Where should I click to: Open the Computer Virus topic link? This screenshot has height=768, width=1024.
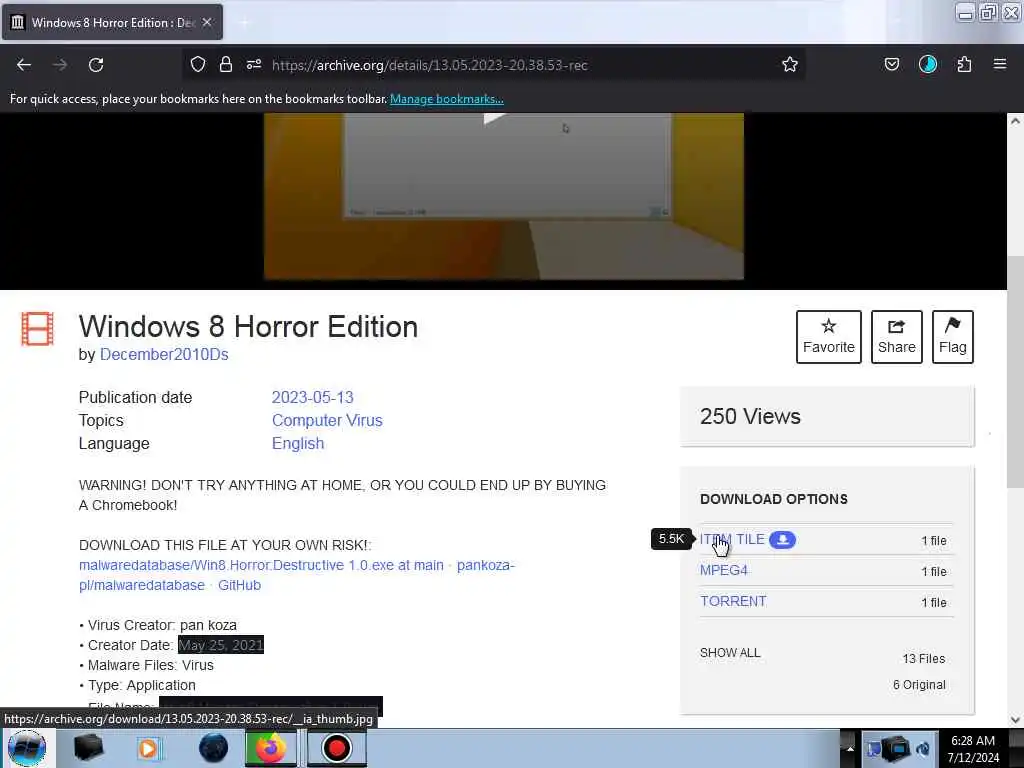327,421
